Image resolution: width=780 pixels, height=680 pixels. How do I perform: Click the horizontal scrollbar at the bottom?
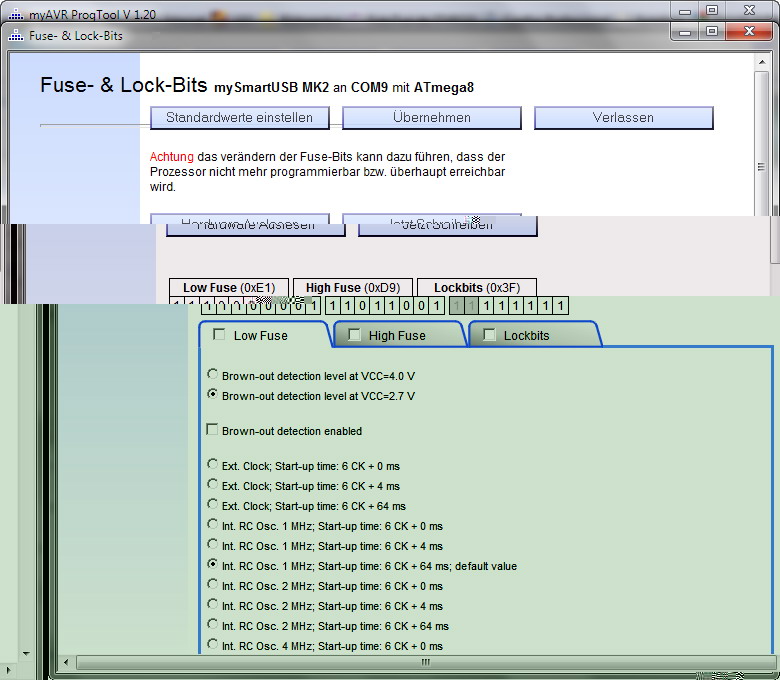click(424, 662)
